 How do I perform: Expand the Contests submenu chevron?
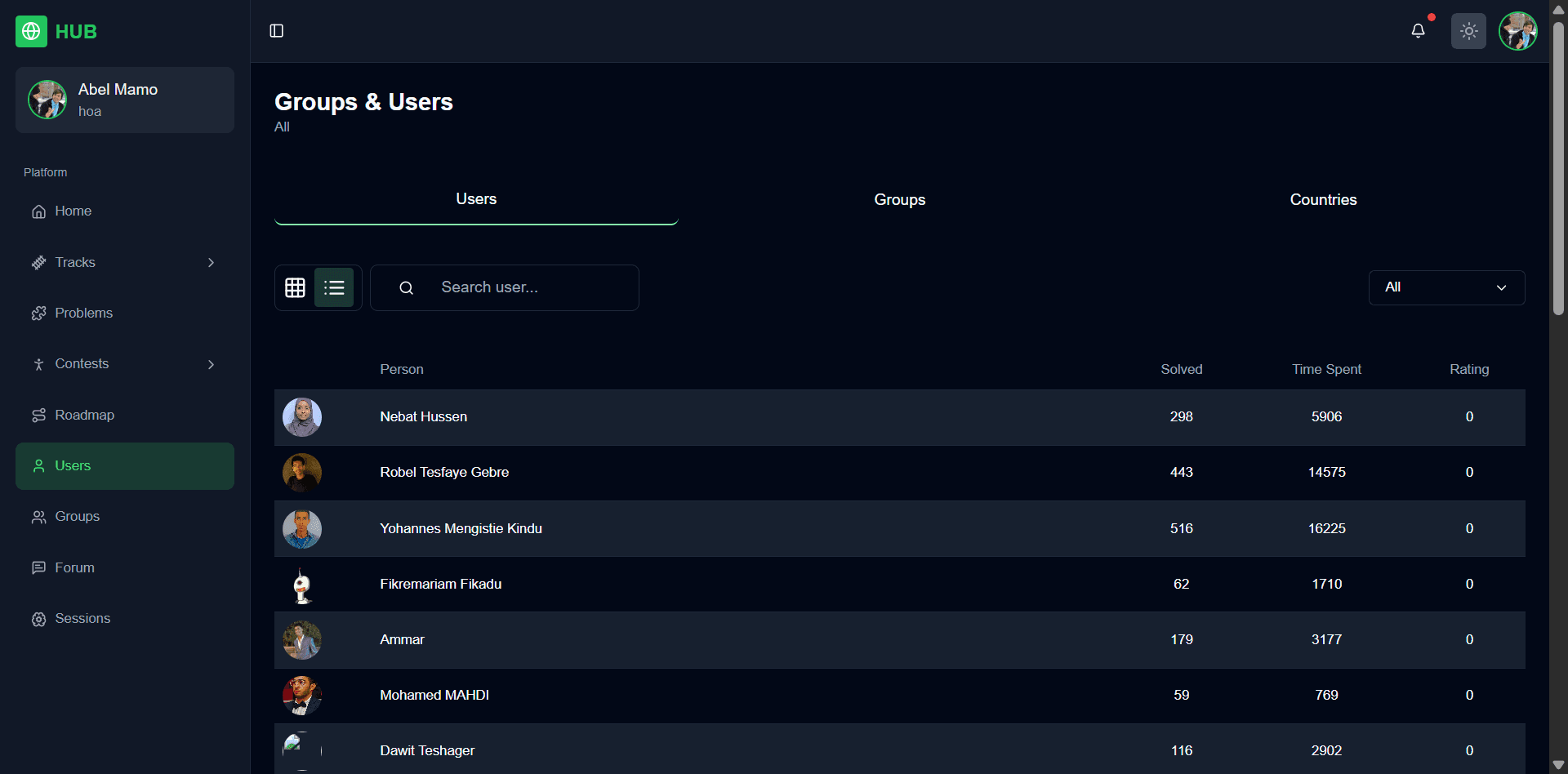pos(211,364)
